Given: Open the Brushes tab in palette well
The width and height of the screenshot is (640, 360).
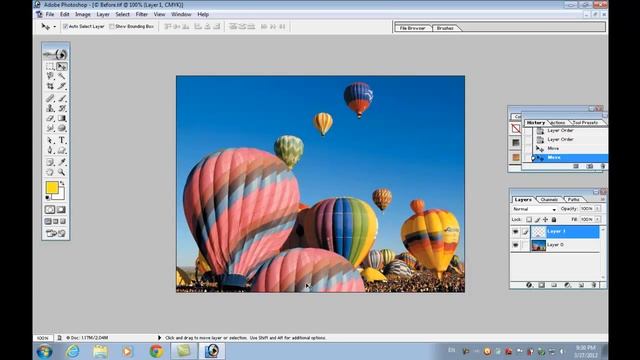Looking at the screenshot, I should pyautogui.click(x=445, y=28).
